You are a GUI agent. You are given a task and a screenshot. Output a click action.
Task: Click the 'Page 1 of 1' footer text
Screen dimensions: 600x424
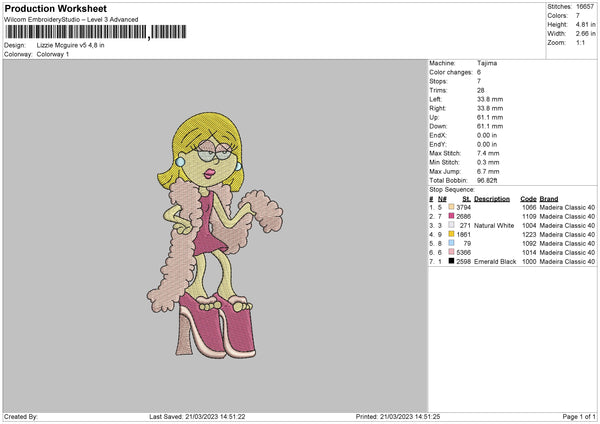pos(579,416)
